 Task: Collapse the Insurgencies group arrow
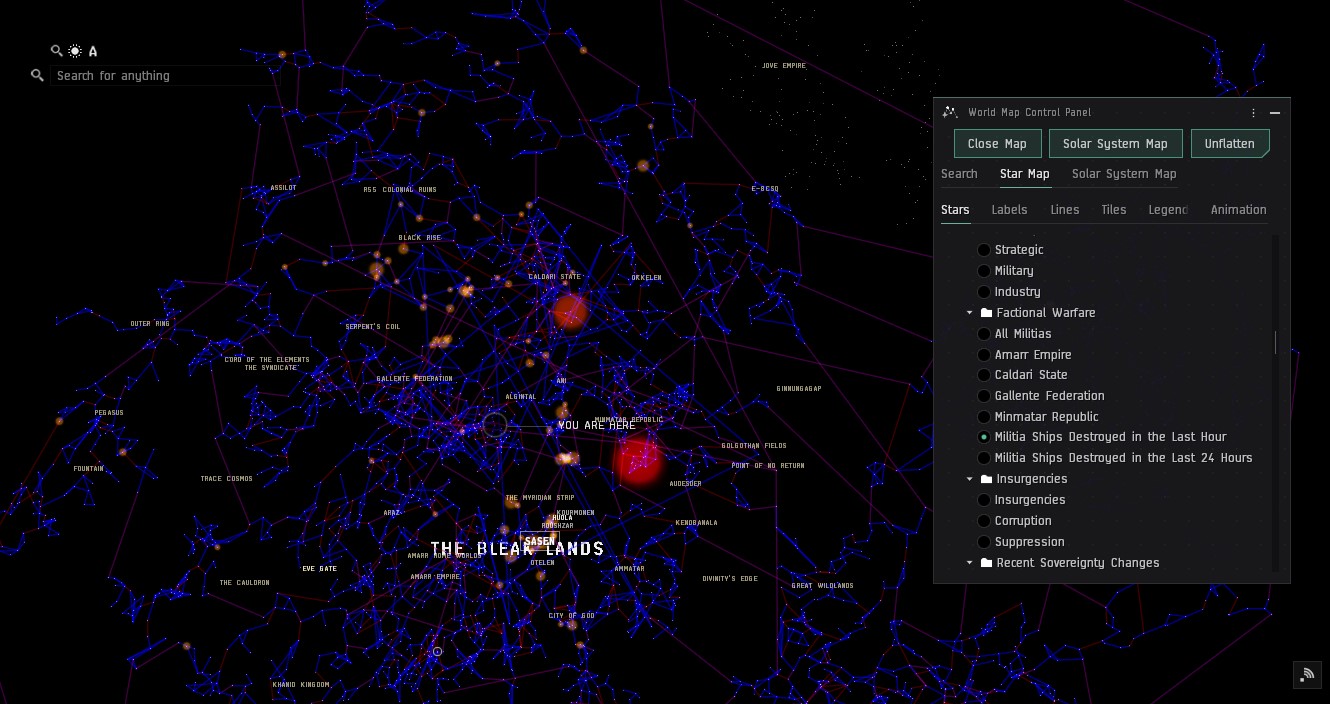970,479
